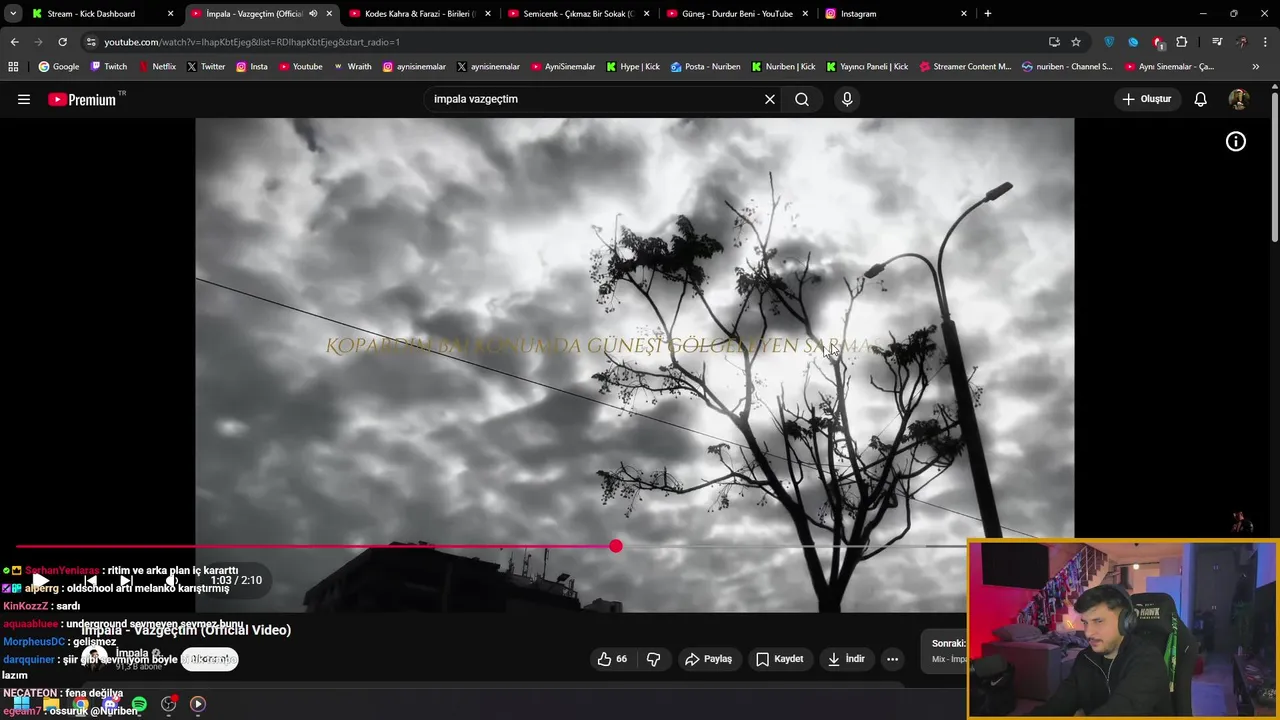Expand the tab search dropdown

pyautogui.click(x=13, y=14)
